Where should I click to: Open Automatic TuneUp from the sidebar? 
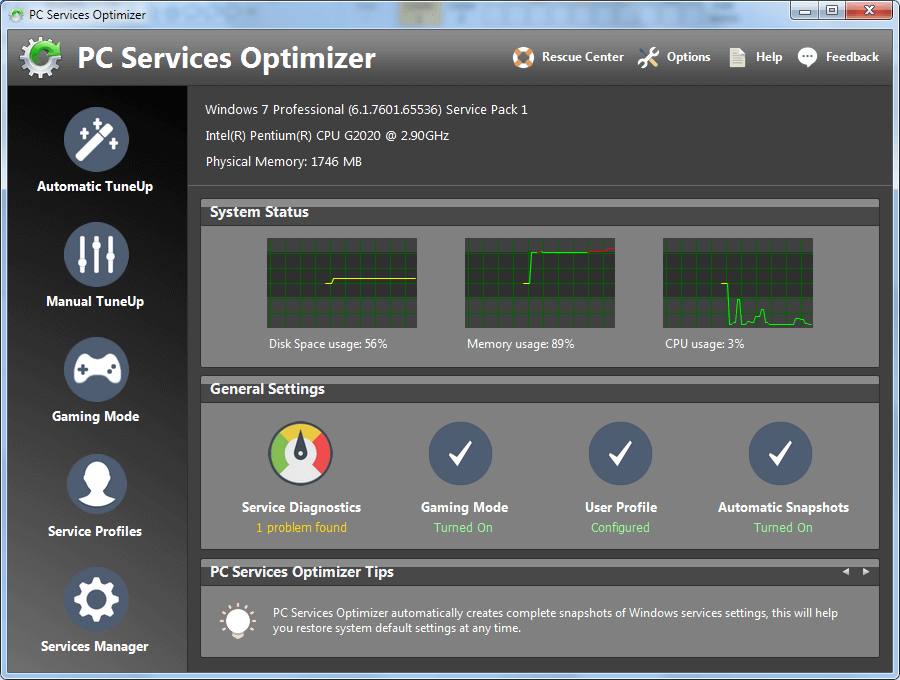tap(95, 150)
